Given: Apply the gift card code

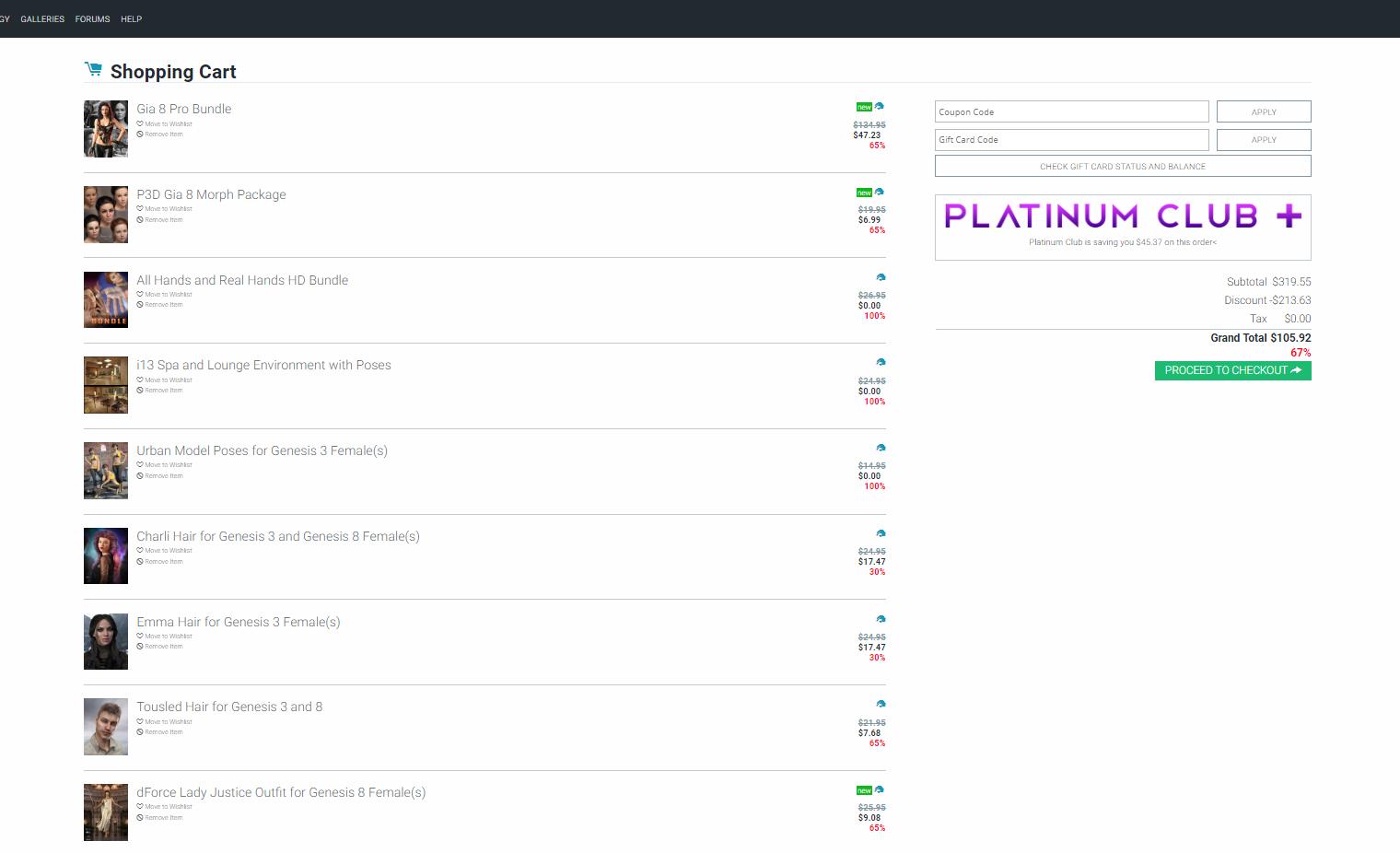Looking at the screenshot, I should [1263, 140].
